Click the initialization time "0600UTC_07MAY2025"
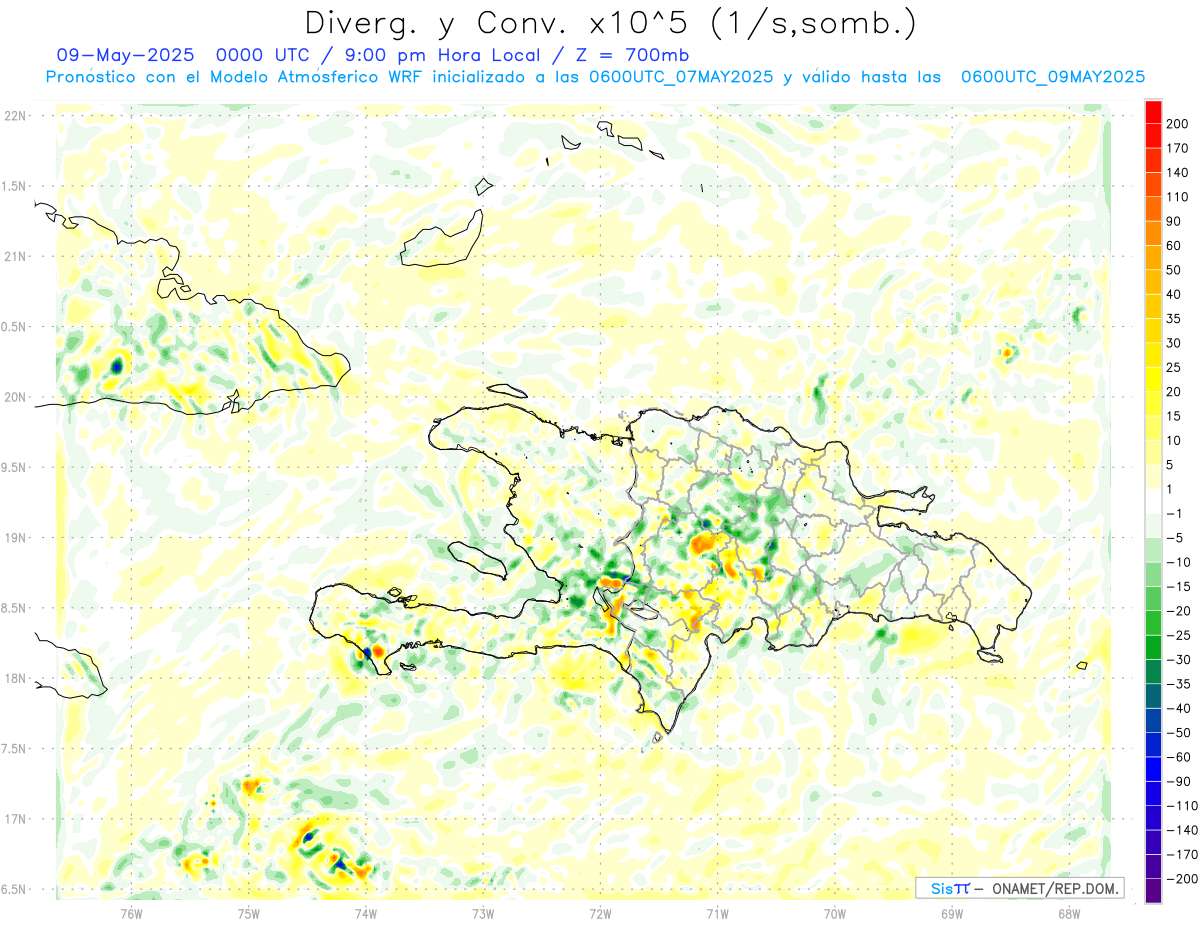The width and height of the screenshot is (1200, 927). (x=681, y=77)
